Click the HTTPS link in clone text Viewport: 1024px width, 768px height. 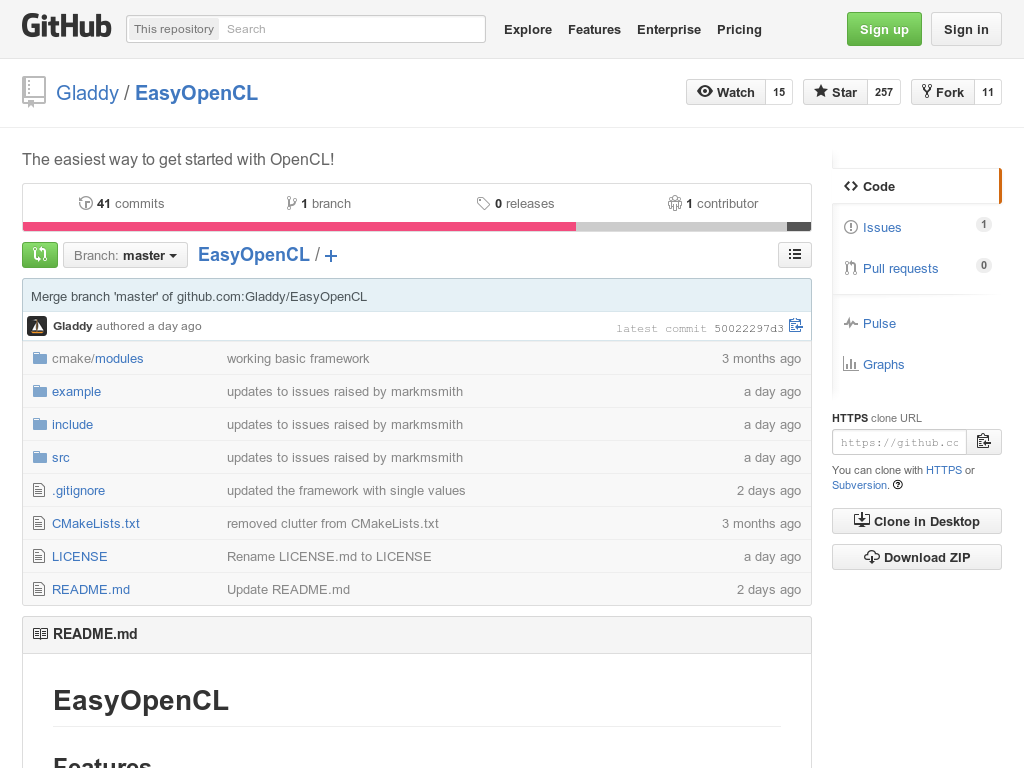[x=944, y=470]
